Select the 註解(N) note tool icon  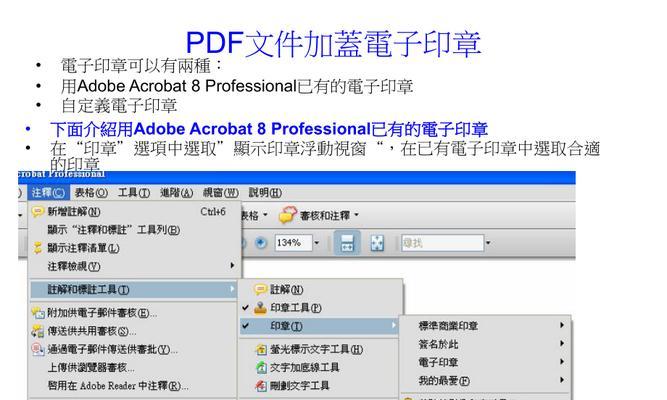click(260, 290)
